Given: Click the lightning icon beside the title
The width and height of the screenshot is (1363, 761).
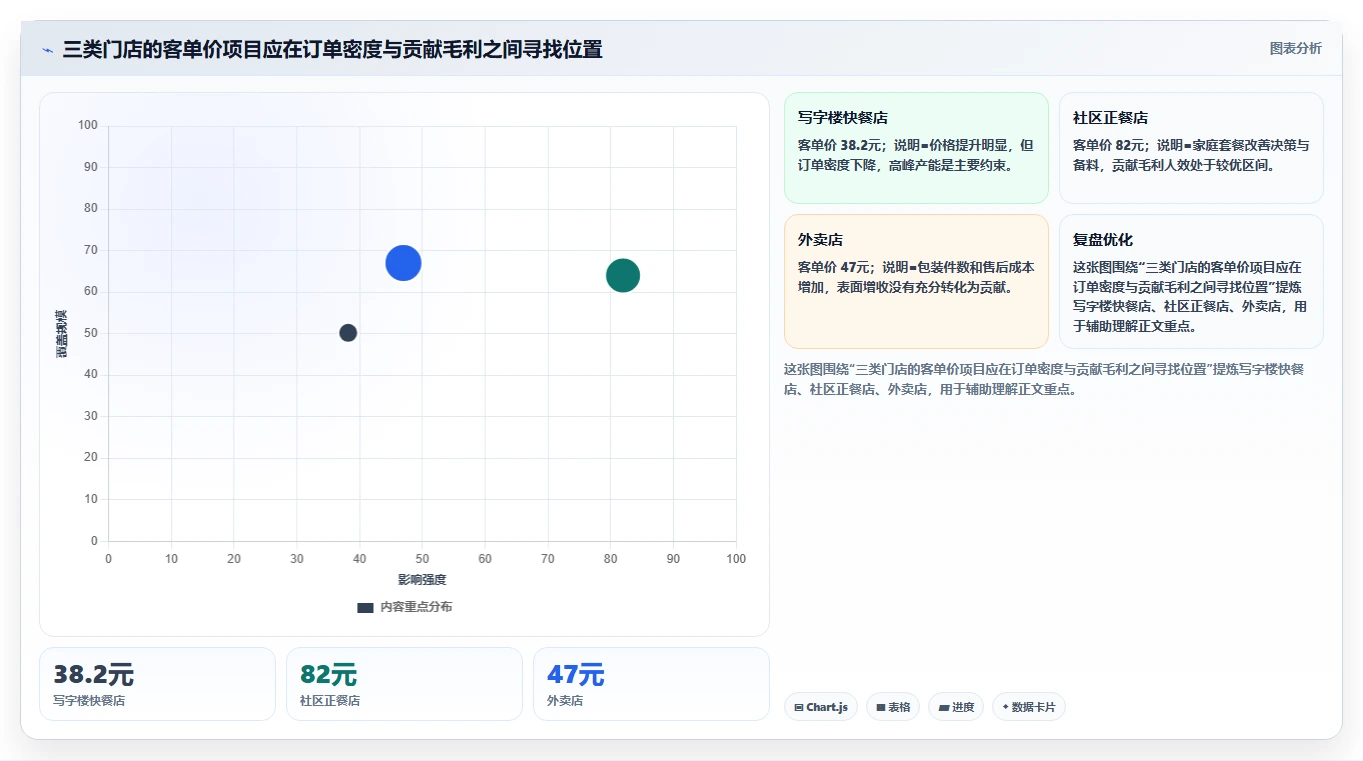Looking at the screenshot, I should tap(47, 50).
